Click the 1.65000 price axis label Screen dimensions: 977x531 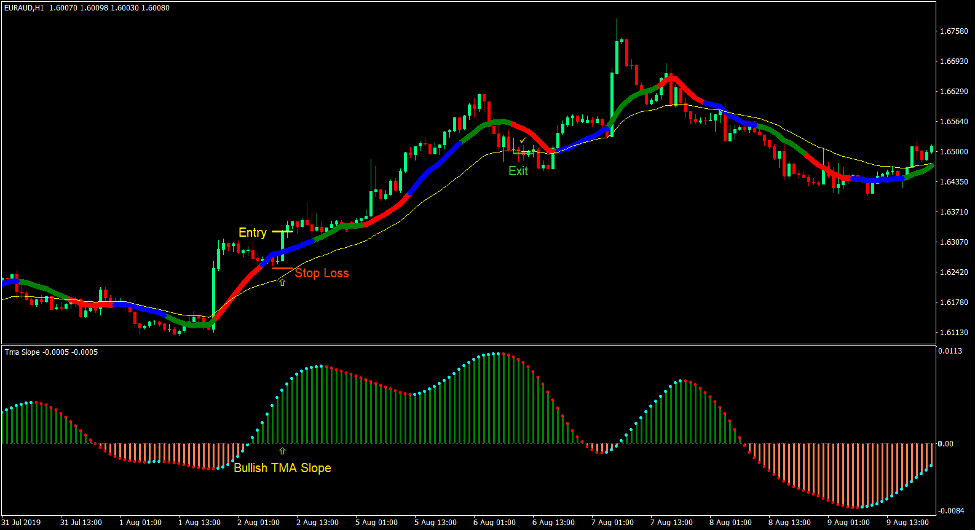click(x=955, y=152)
